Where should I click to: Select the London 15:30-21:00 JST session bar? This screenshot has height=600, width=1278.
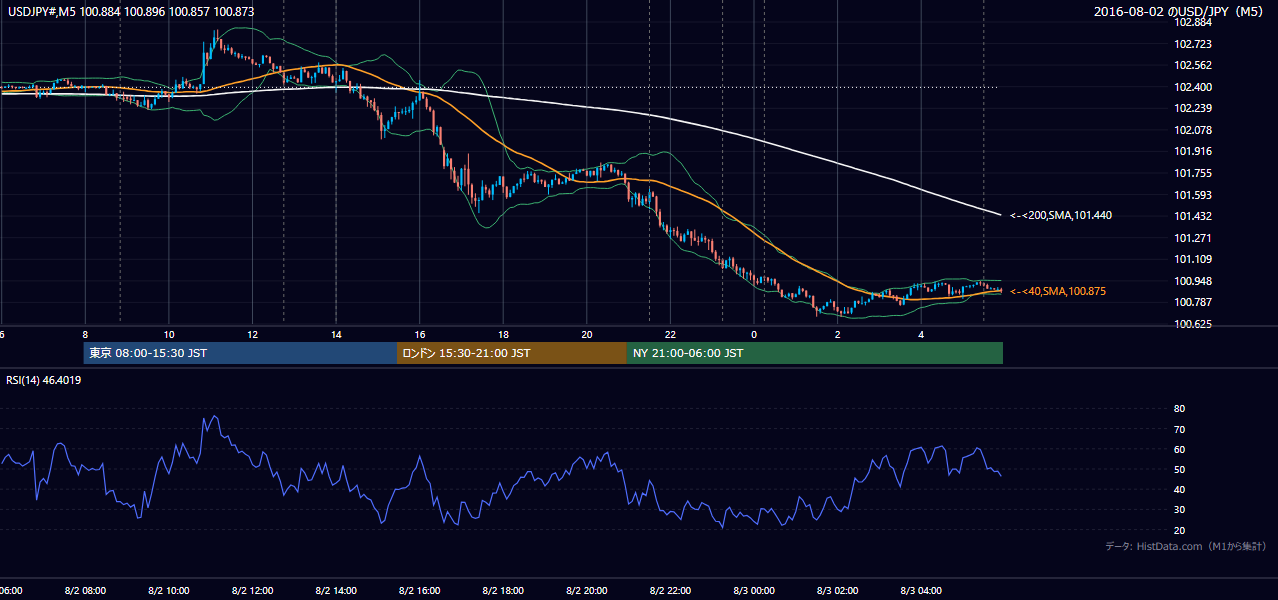[512, 353]
